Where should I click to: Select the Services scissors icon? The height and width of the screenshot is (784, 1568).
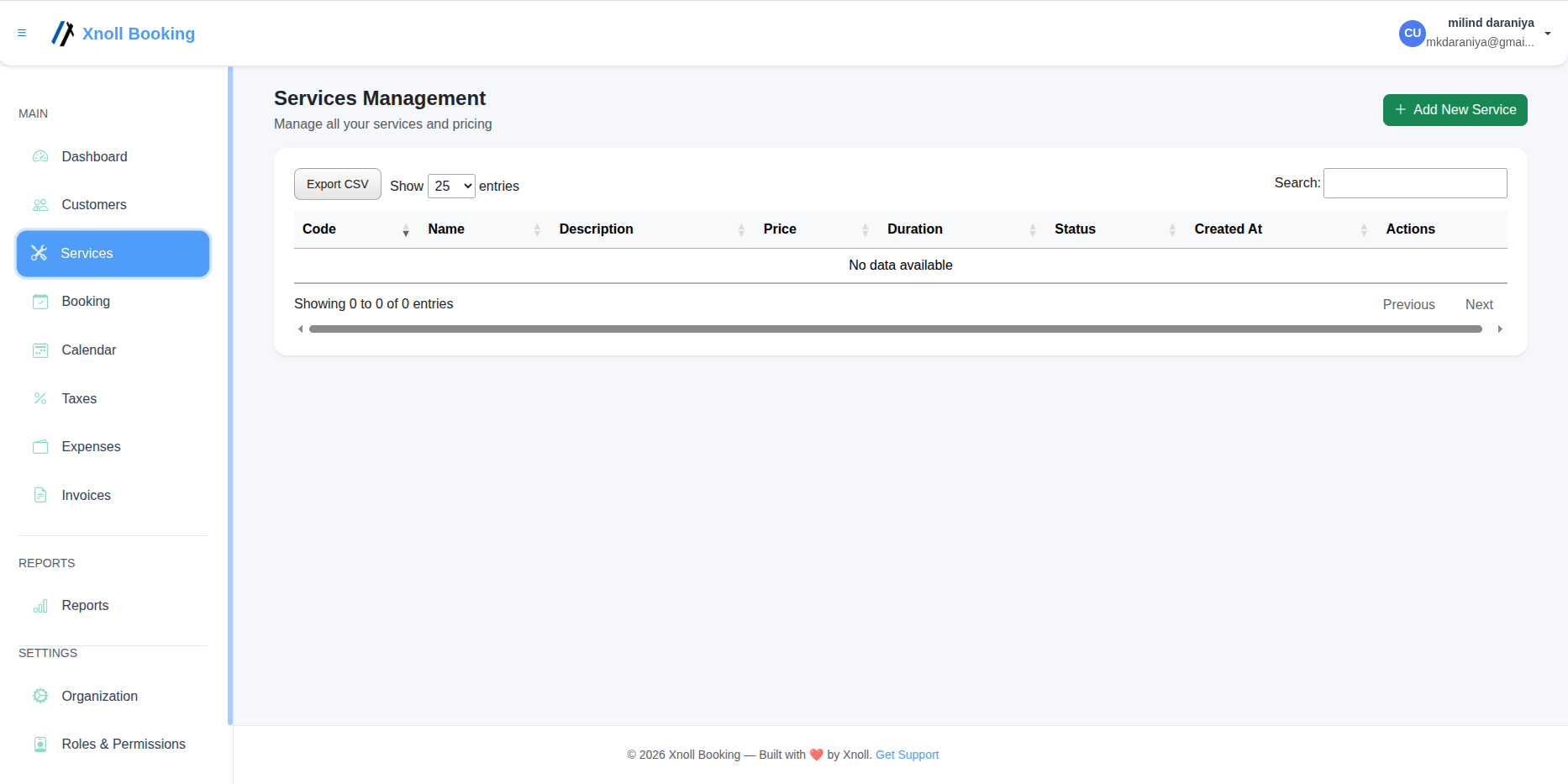[x=39, y=253]
